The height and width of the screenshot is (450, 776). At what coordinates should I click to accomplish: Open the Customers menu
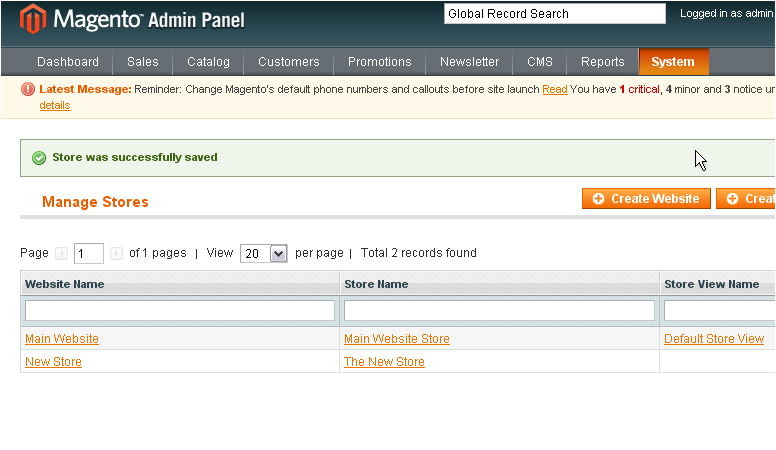click(289, 62)
